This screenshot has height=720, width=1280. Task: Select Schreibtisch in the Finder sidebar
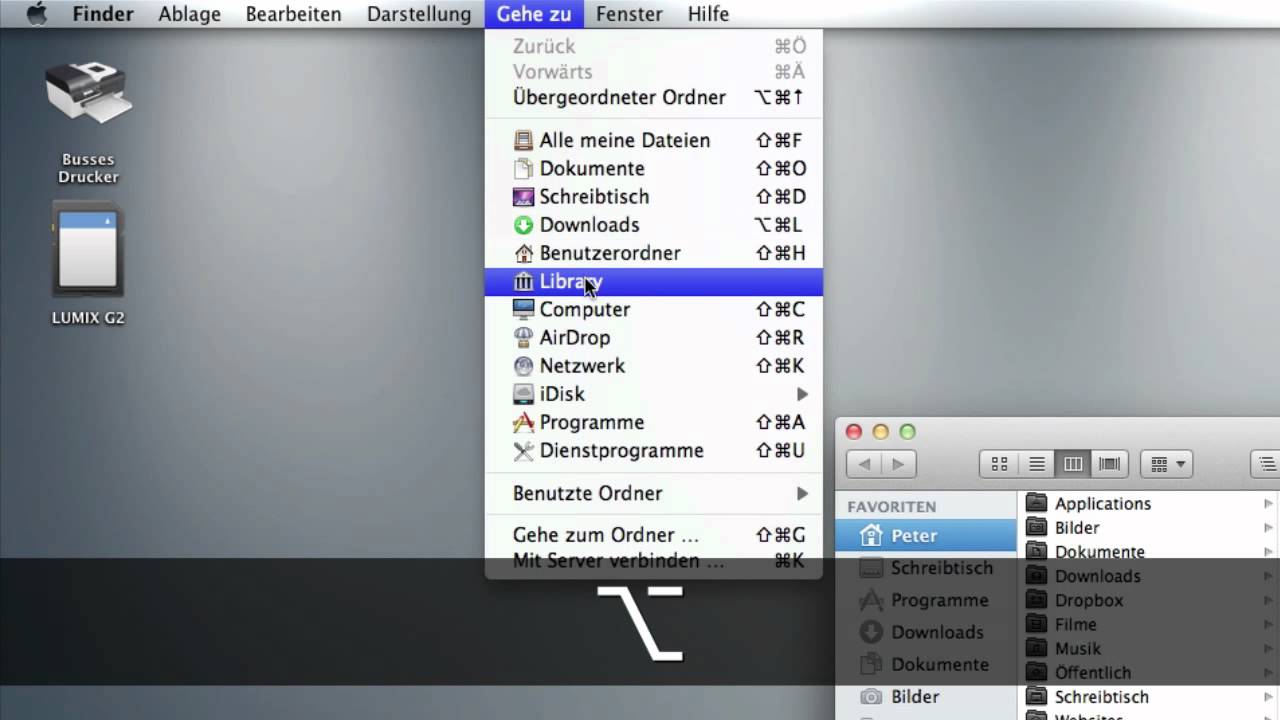[x=926, y=568]
